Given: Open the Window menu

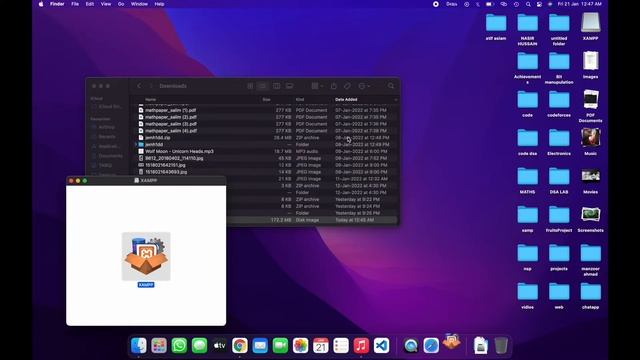Looking at the screenshot, I should (x=139, y=4).
